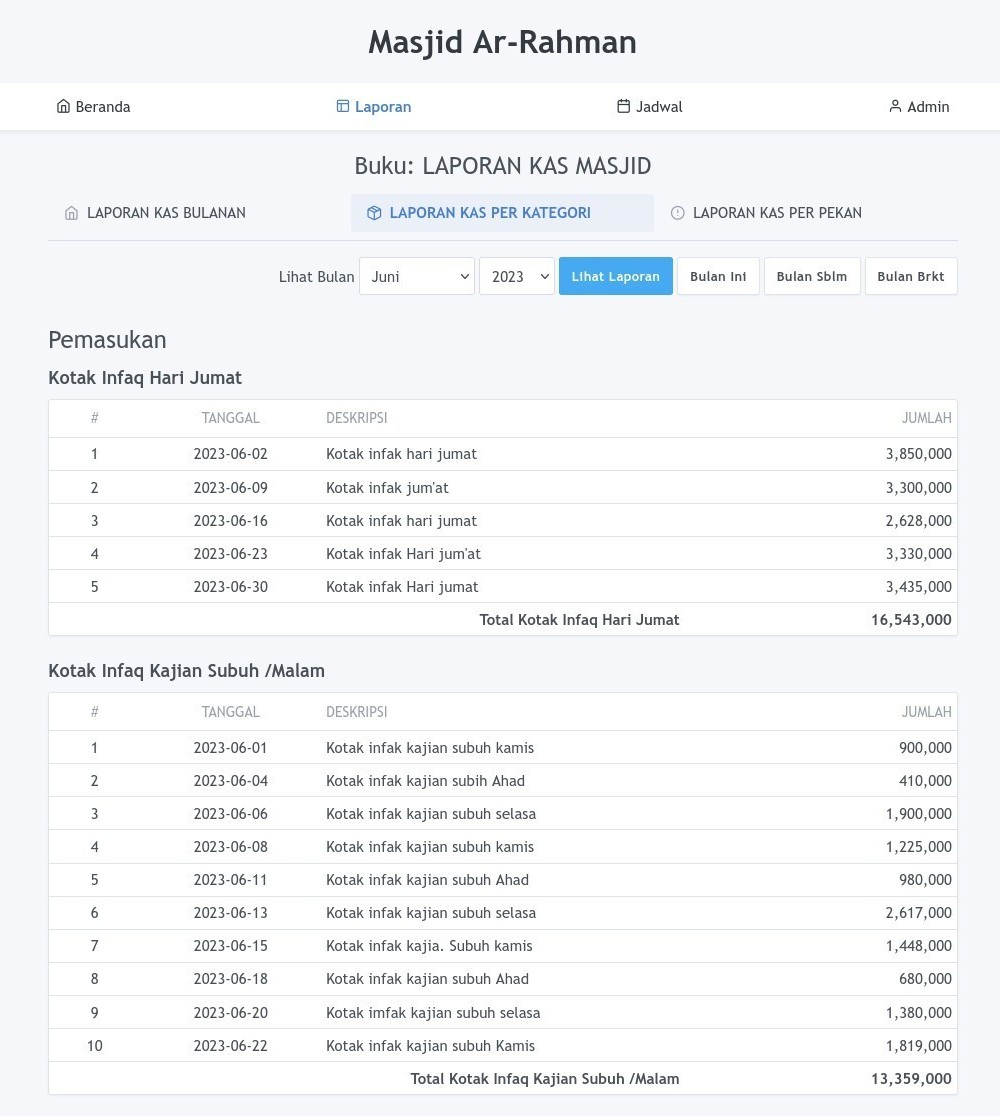Image resolution: width=1000 pixels, height=1116 pixels.
Task: Select the LAPORAN KAS PER KATEGORI tab
Action: [502, 213]
